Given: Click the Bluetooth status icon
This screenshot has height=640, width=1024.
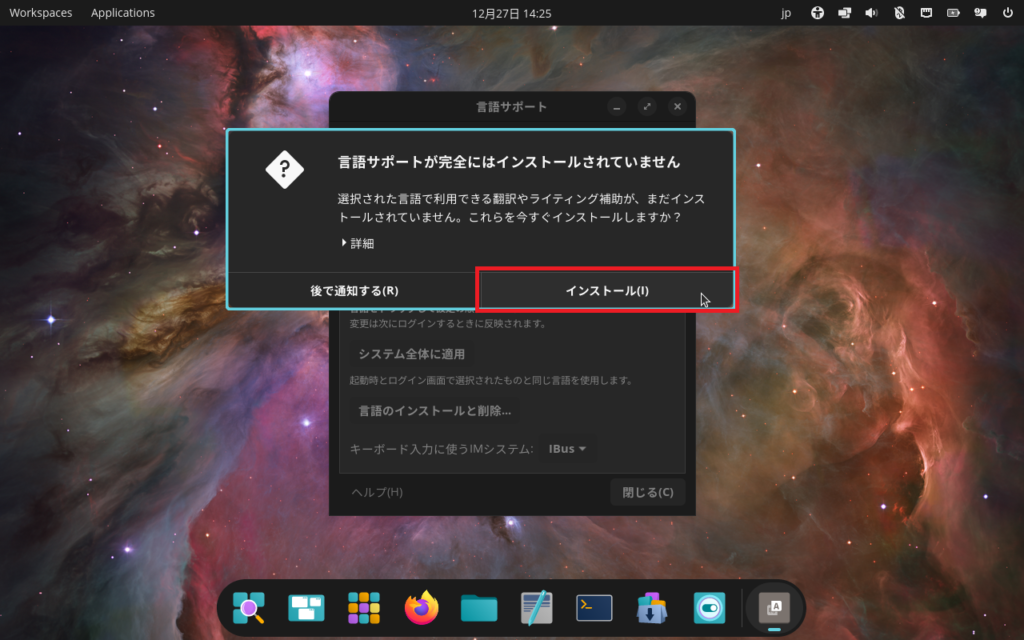Looking at the screenshot, I should coord(898,13).
